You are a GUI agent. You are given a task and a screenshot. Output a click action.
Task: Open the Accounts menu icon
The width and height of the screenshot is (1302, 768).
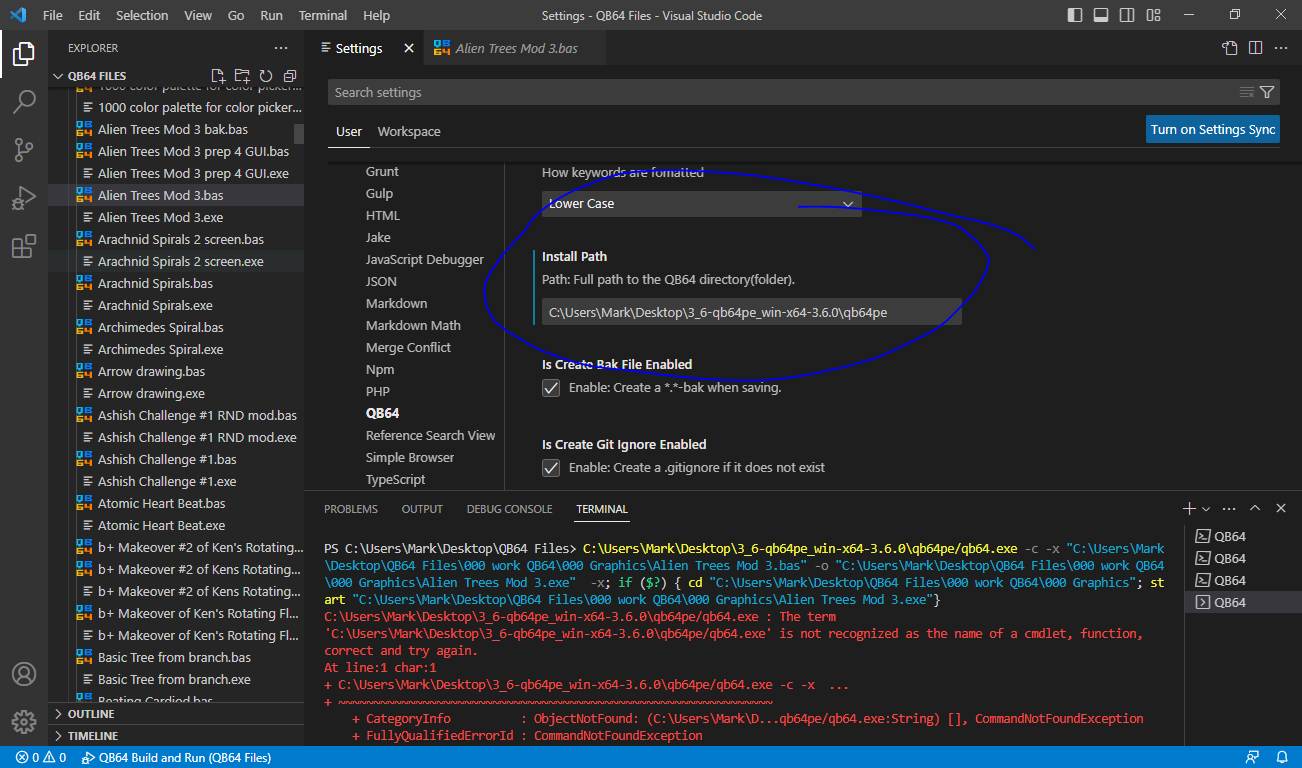[24, 674]
